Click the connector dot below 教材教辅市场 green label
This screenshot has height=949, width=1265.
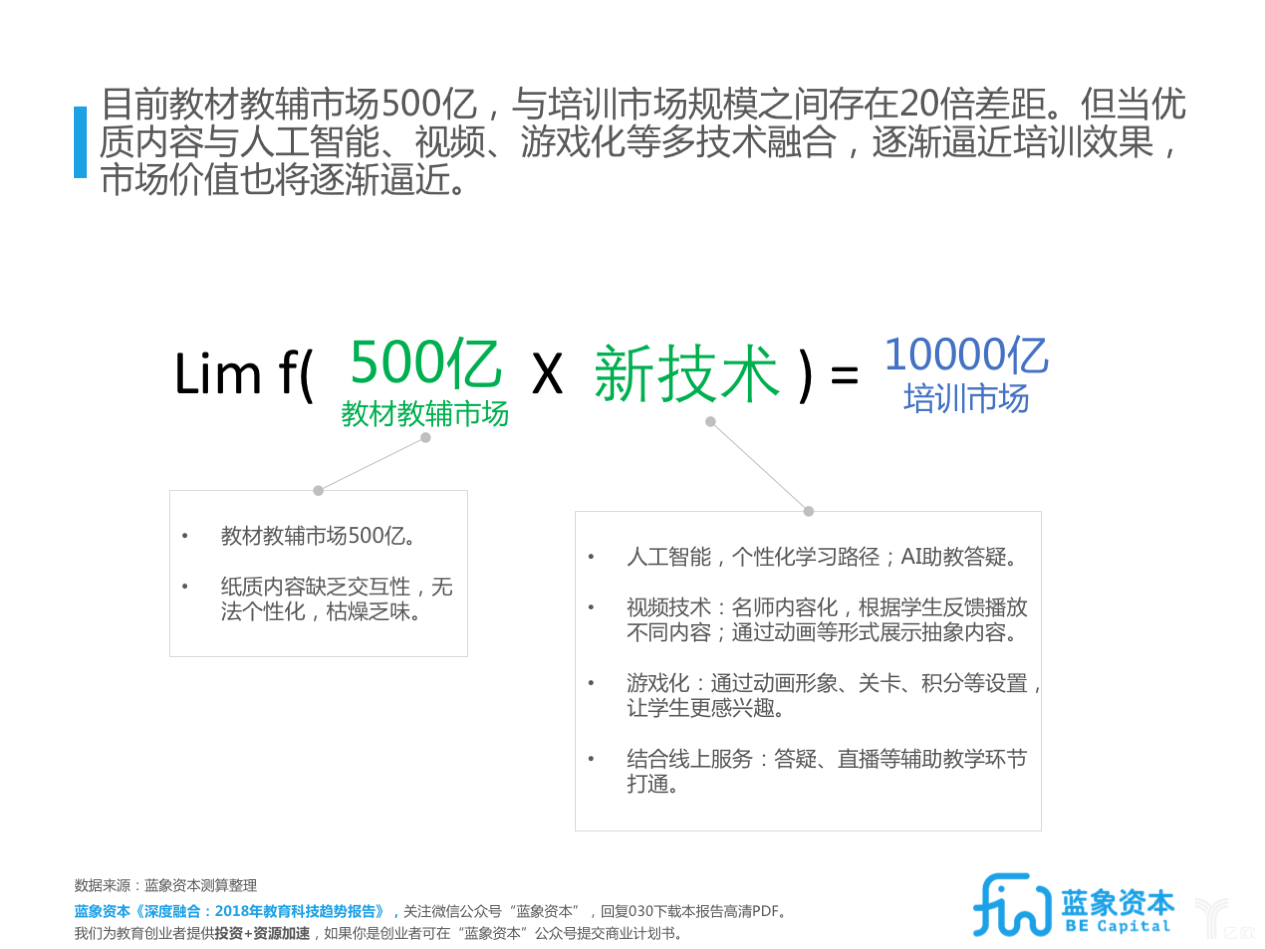[x=425, y=437]
